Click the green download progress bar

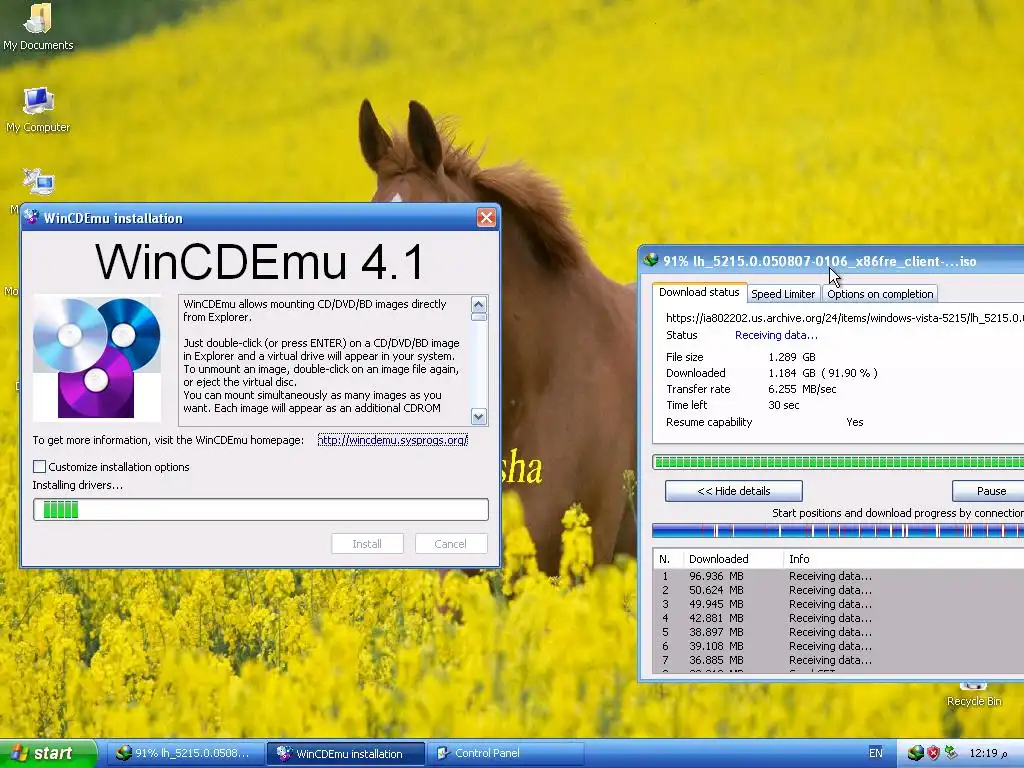coord(839,462)
